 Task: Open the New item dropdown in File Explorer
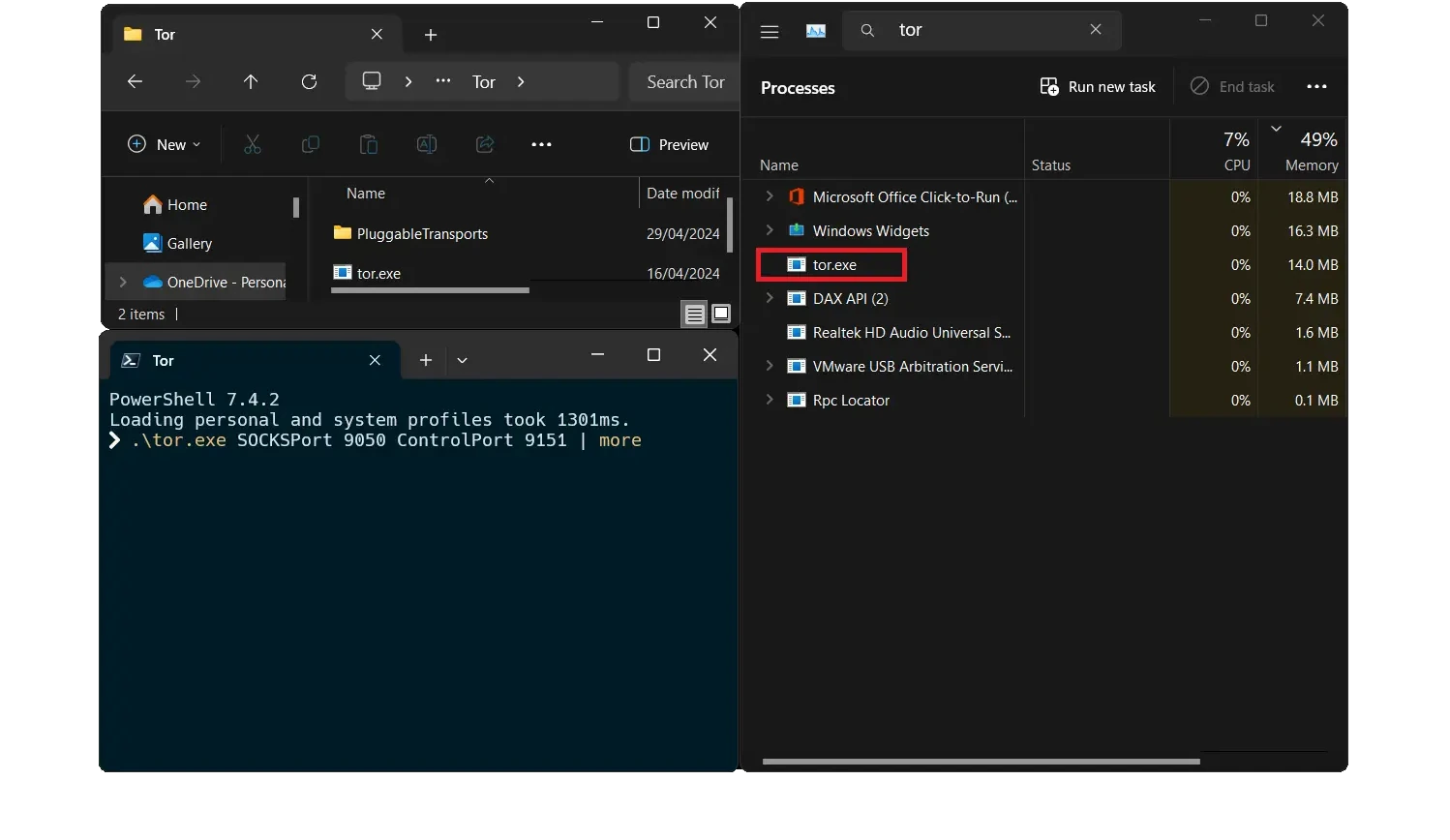click(165, 144)
